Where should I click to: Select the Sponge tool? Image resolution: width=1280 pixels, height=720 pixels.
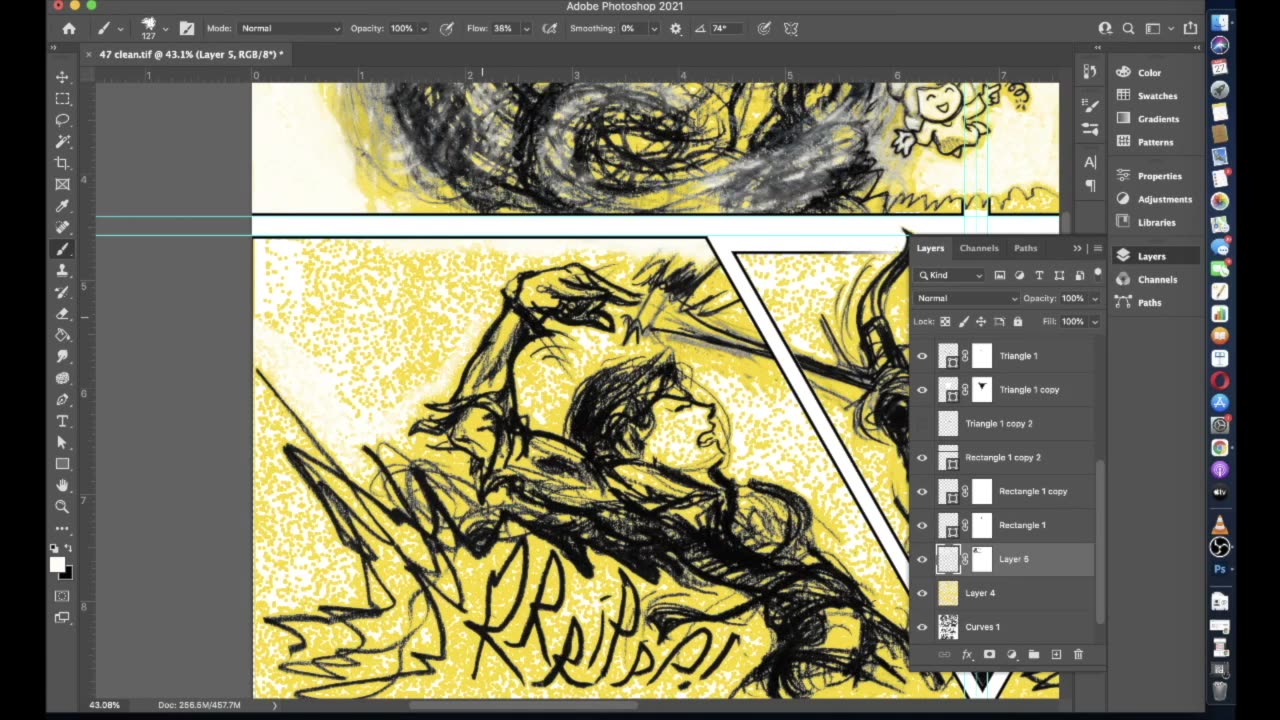(62, 378)
